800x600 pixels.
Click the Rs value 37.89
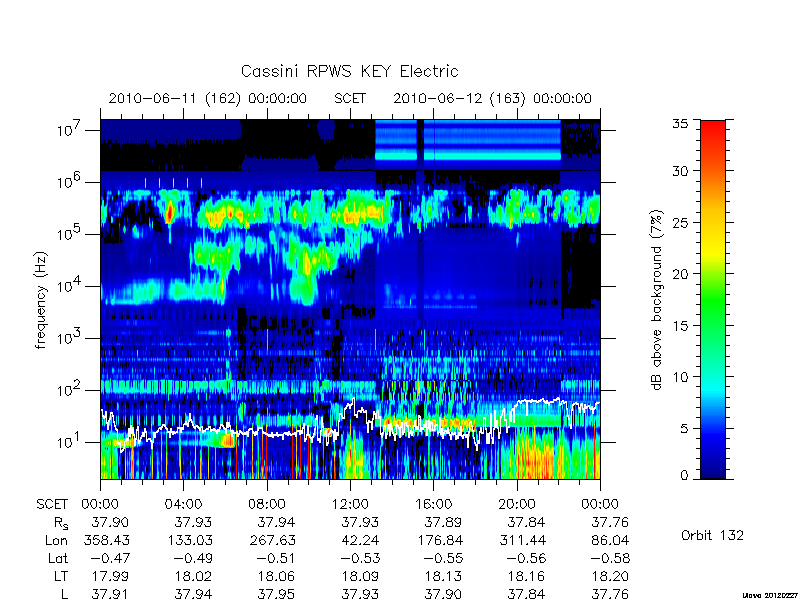(x=443, y=522)
